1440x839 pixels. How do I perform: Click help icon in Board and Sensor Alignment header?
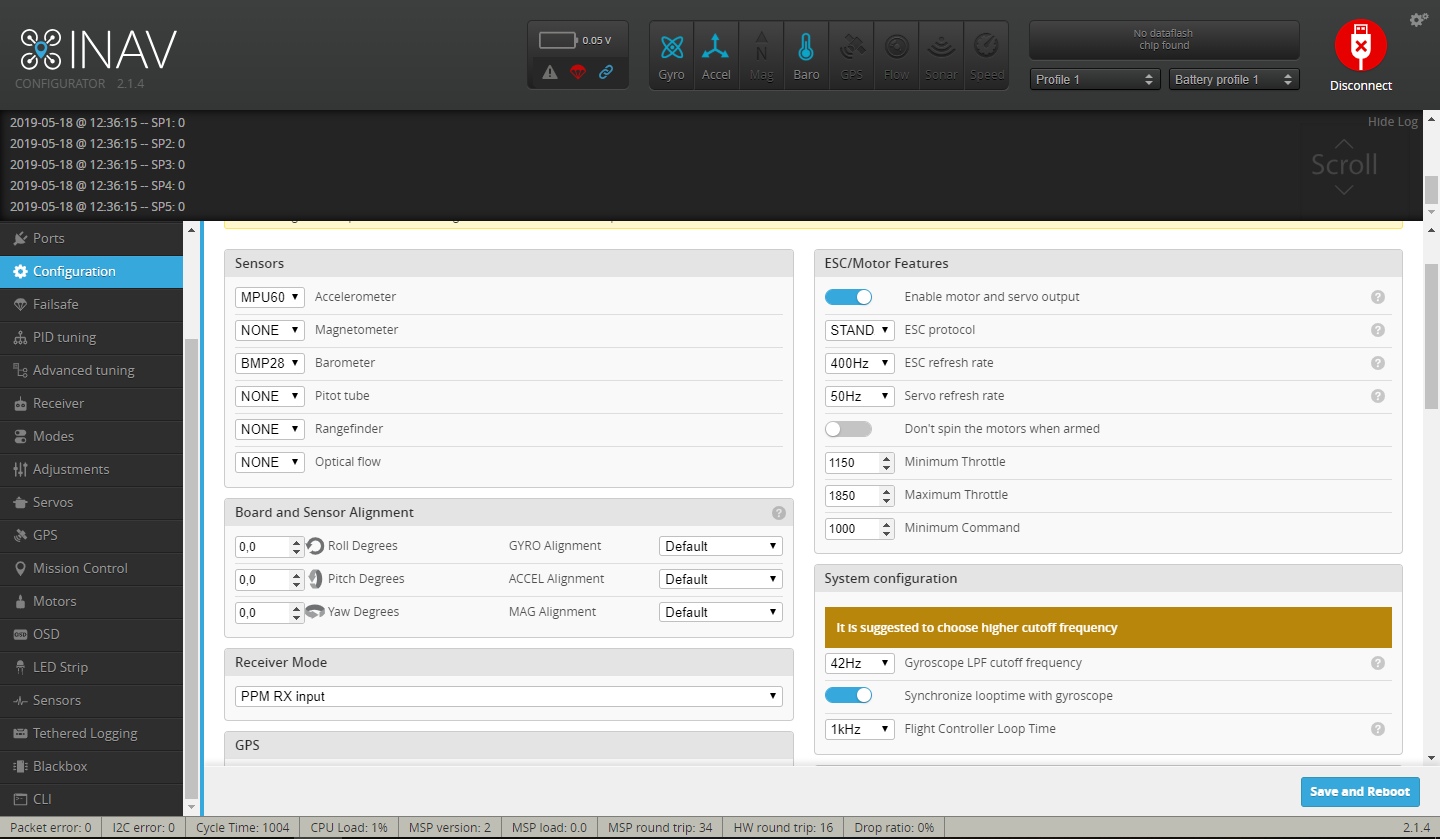[x=778, y=513]
